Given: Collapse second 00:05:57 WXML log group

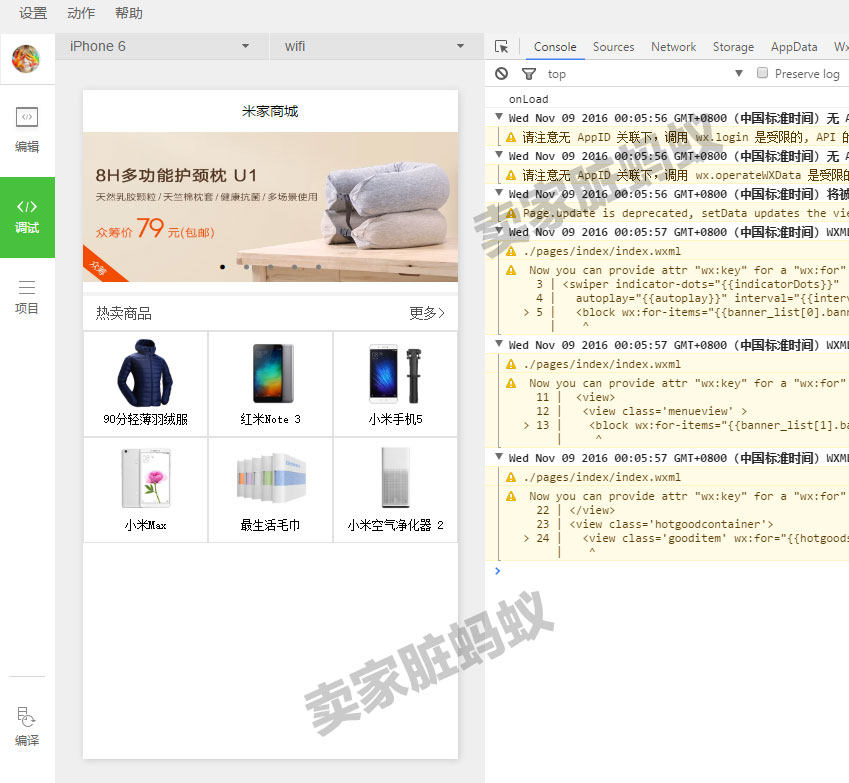Looking at the screenshot, I should pos(499,344).
